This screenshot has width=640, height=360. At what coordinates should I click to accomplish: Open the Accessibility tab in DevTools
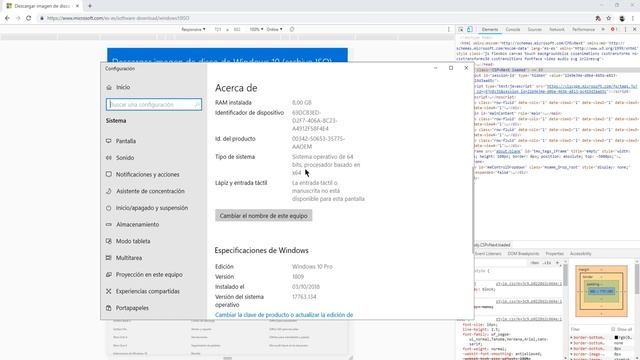pos(580,253)
